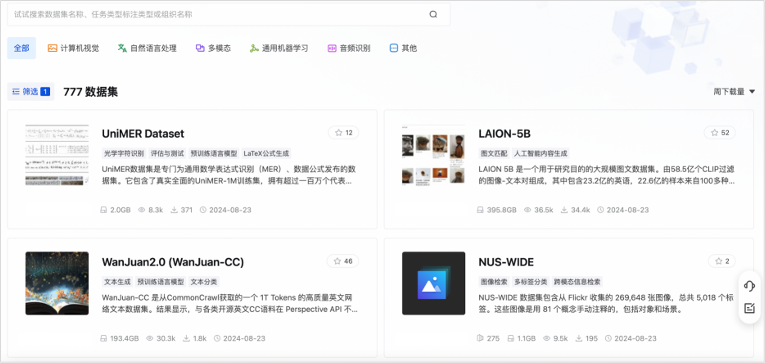Click the 多标签分类 tag
Image resolution: width=765 pixels, height=363 pixels.
[530, 282]
